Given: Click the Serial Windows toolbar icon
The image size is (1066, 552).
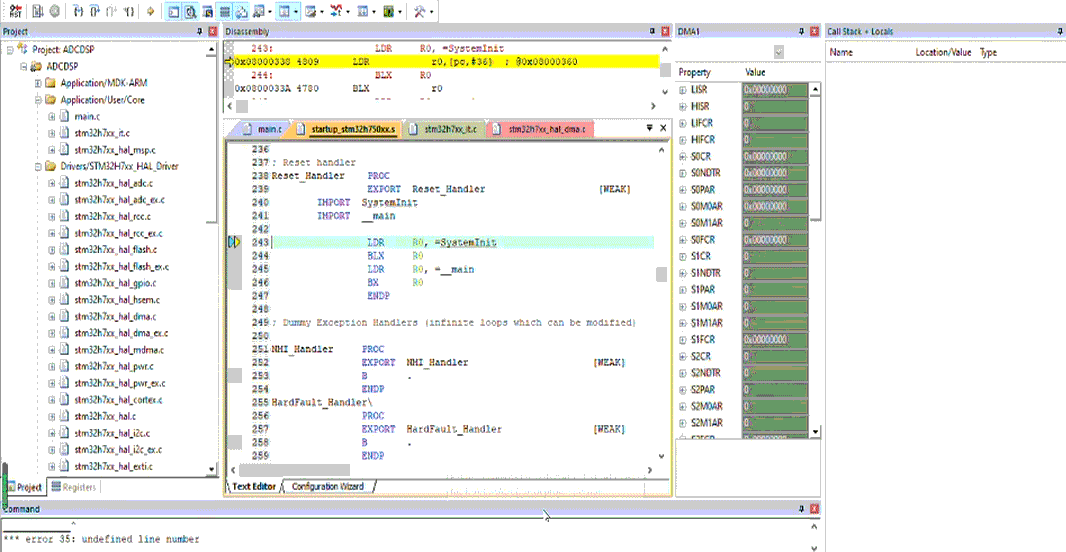Looking at the screenshot, I should tap(311, 11).
